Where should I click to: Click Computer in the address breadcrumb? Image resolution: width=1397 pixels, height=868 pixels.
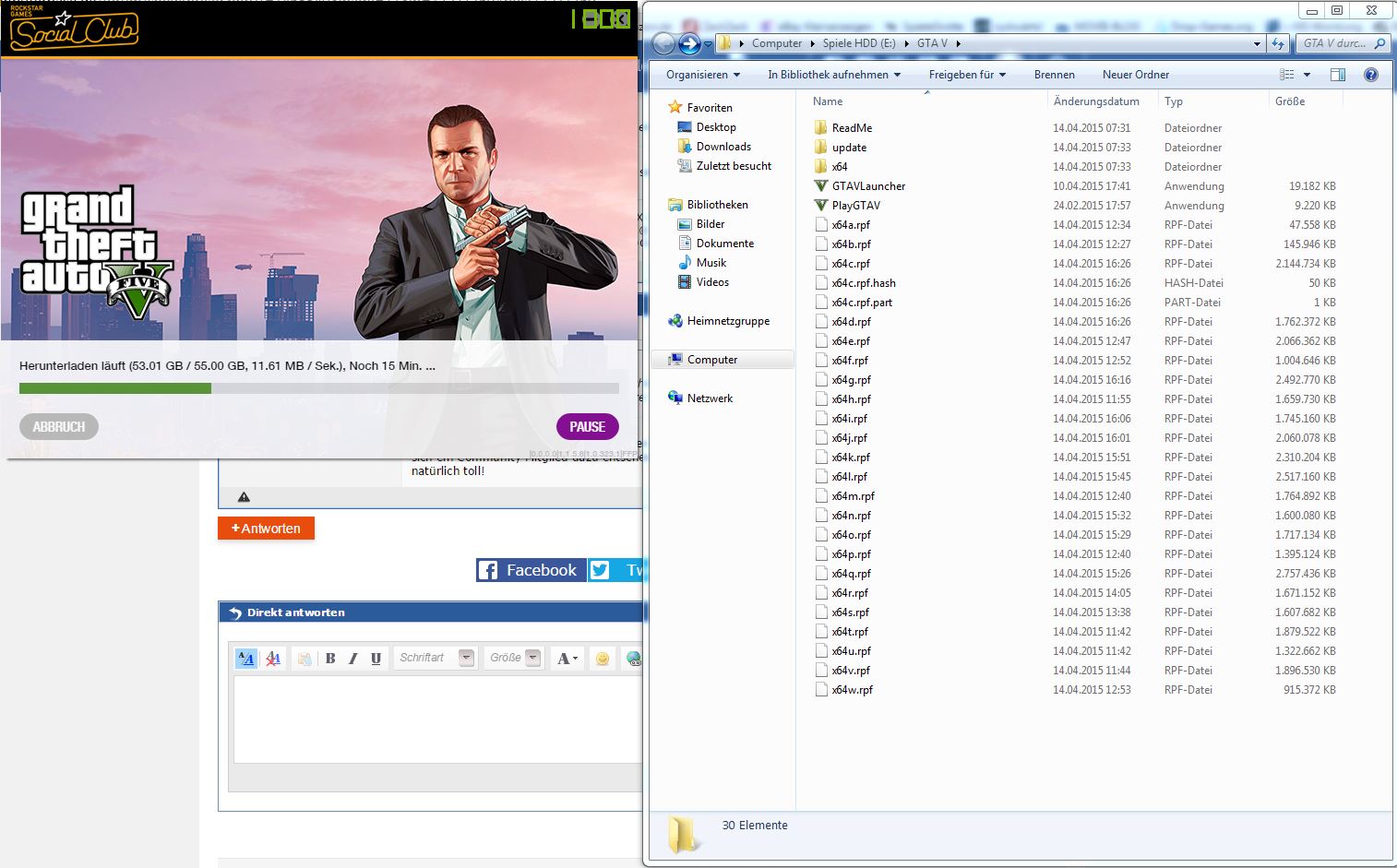(x=777, y=43)
